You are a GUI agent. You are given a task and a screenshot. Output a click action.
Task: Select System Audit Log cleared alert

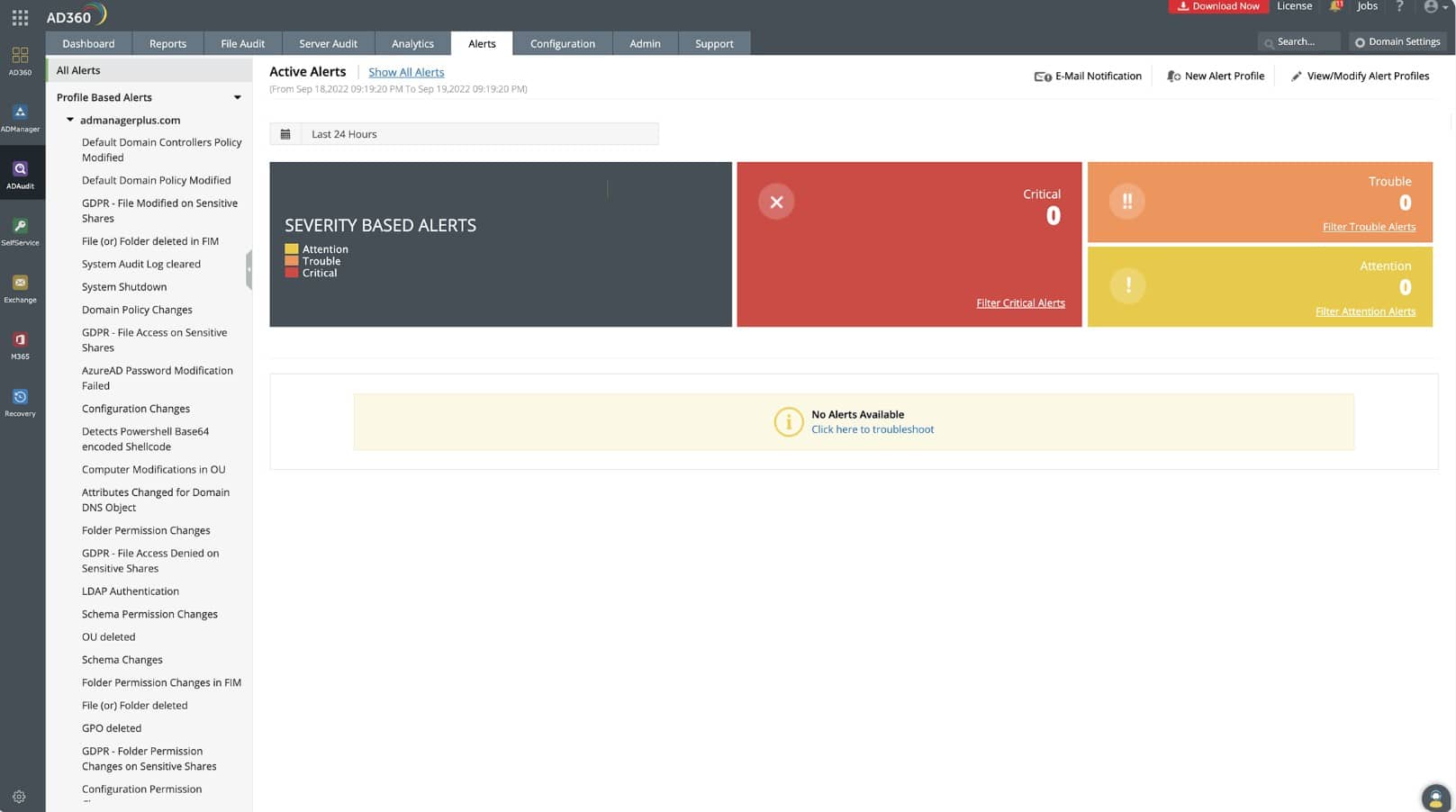coord(141,264)
